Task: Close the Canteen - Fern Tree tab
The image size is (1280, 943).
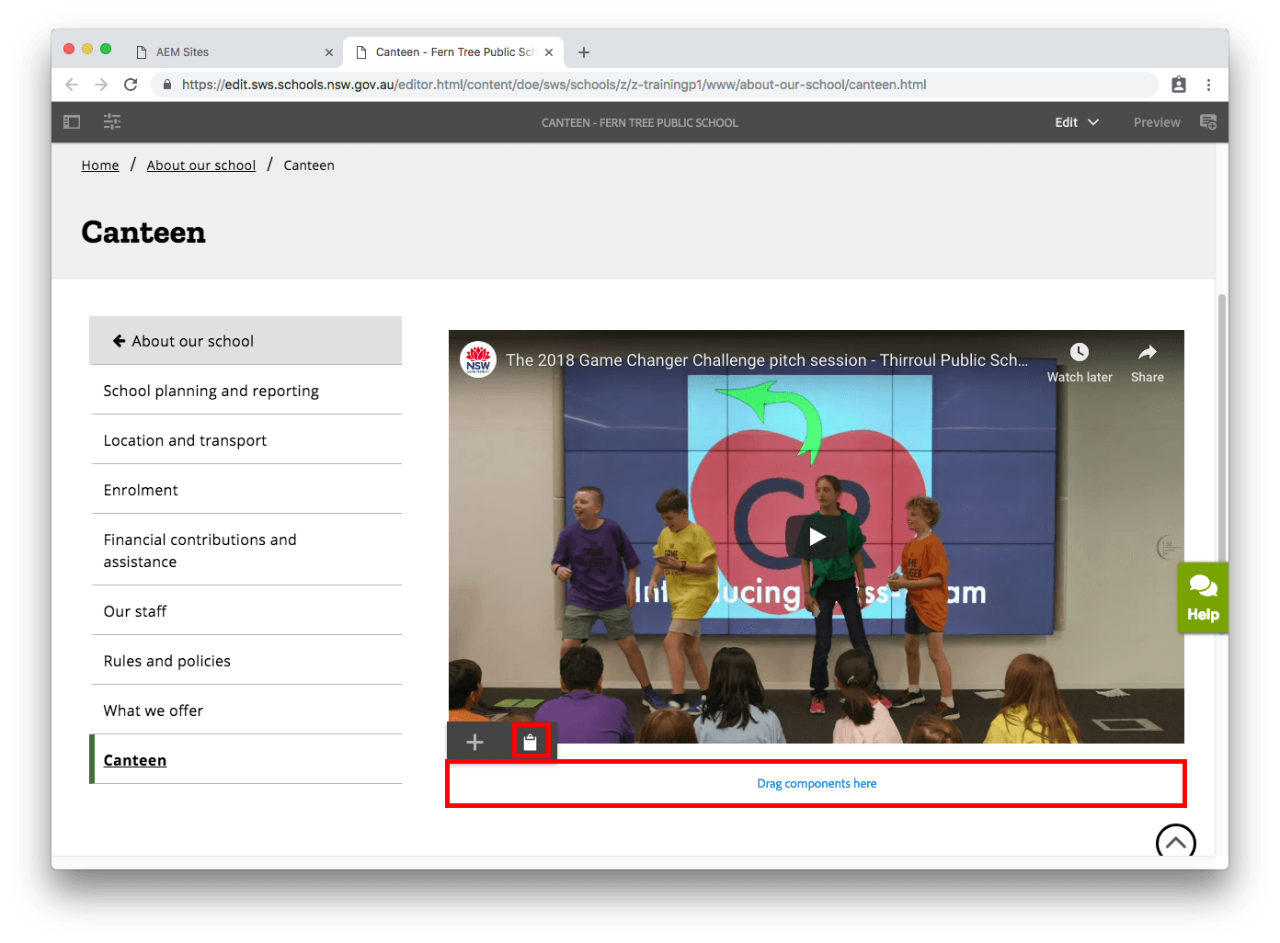Action: click(x=549, y=52)
